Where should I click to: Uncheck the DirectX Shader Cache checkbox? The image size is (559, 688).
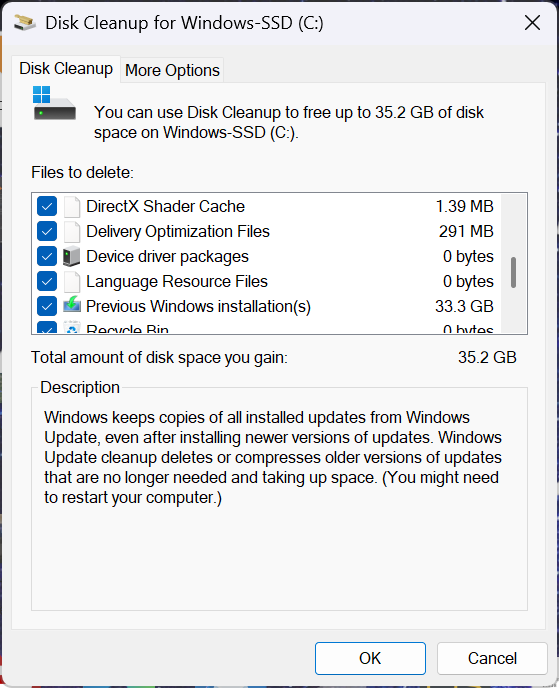pos(47,207)
